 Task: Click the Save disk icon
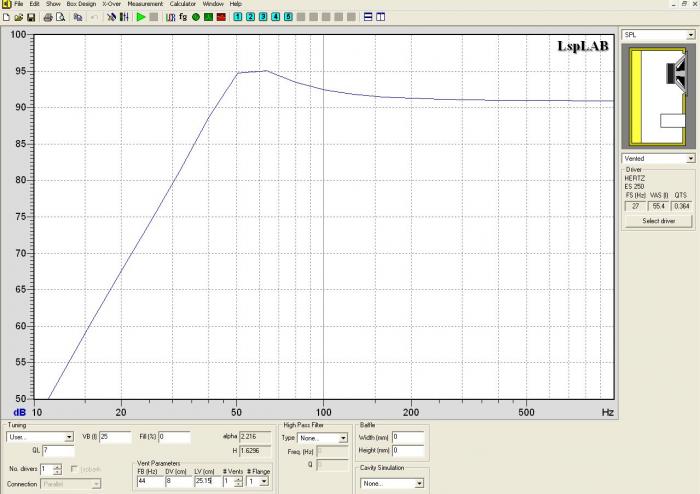(x=30, y=17)
